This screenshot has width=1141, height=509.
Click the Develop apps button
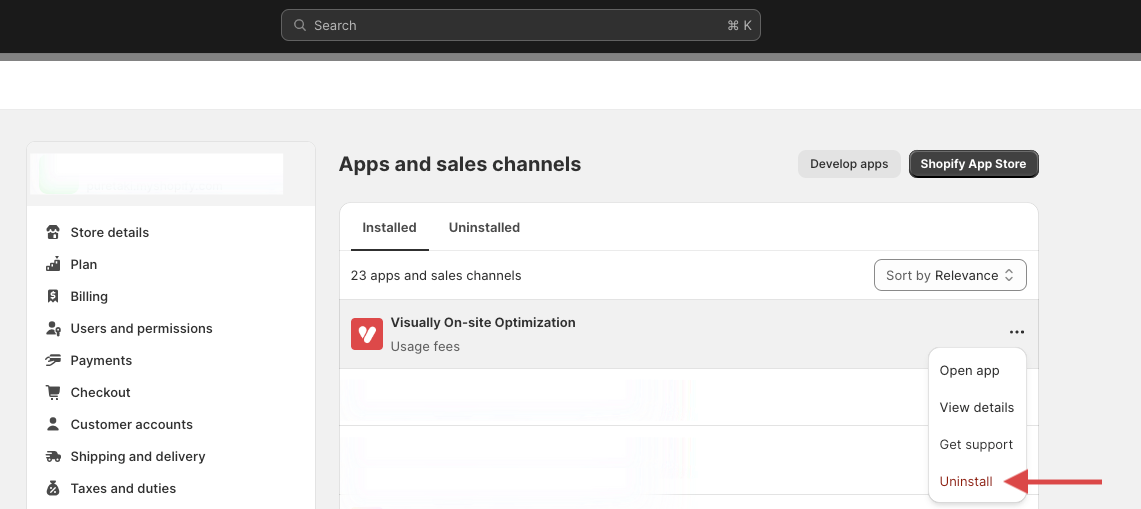[x=849, y=164]
